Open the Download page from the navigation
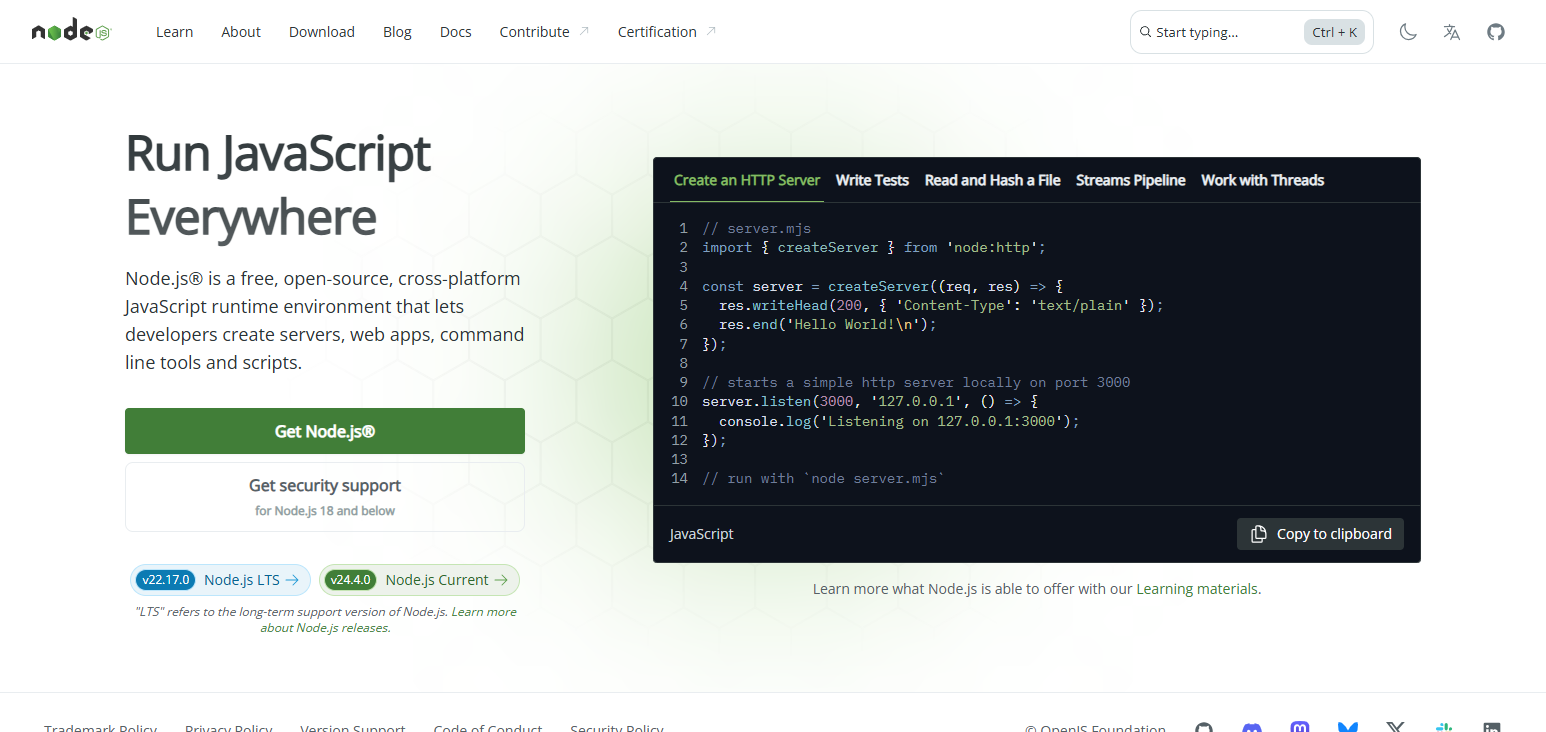 pos(322,32)
